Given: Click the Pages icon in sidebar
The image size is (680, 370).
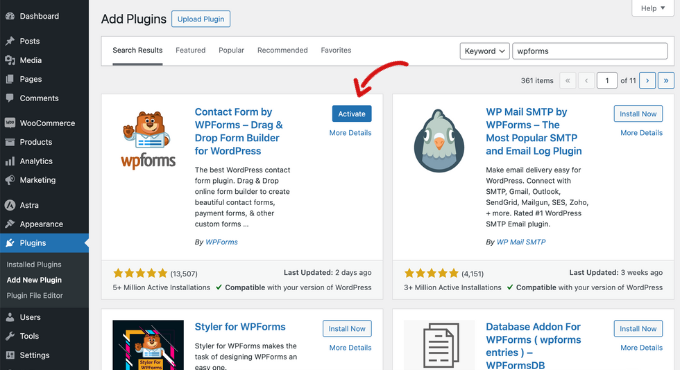Looking at the screenshot, I should pos(10,79).
